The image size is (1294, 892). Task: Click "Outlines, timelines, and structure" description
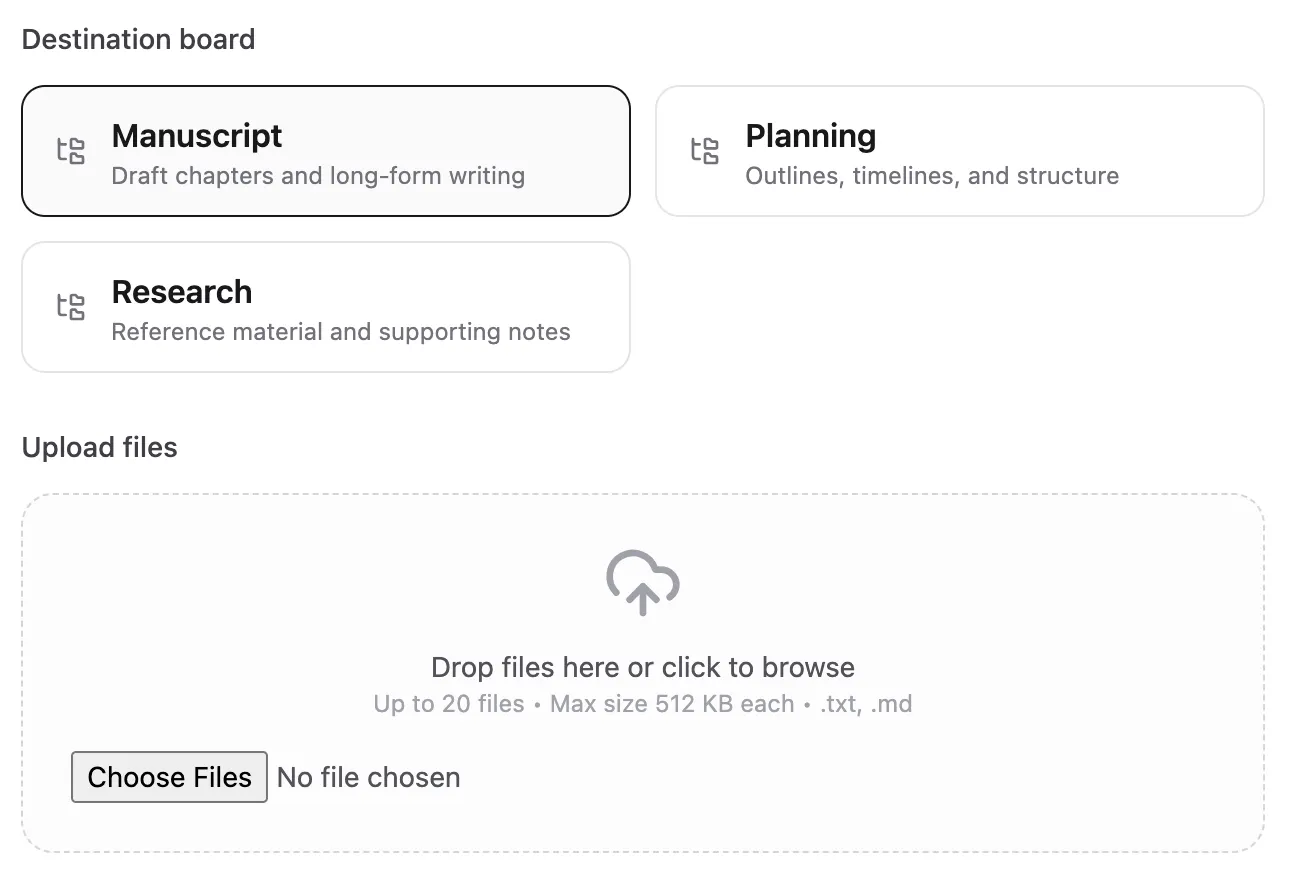(x=931, y=175)
